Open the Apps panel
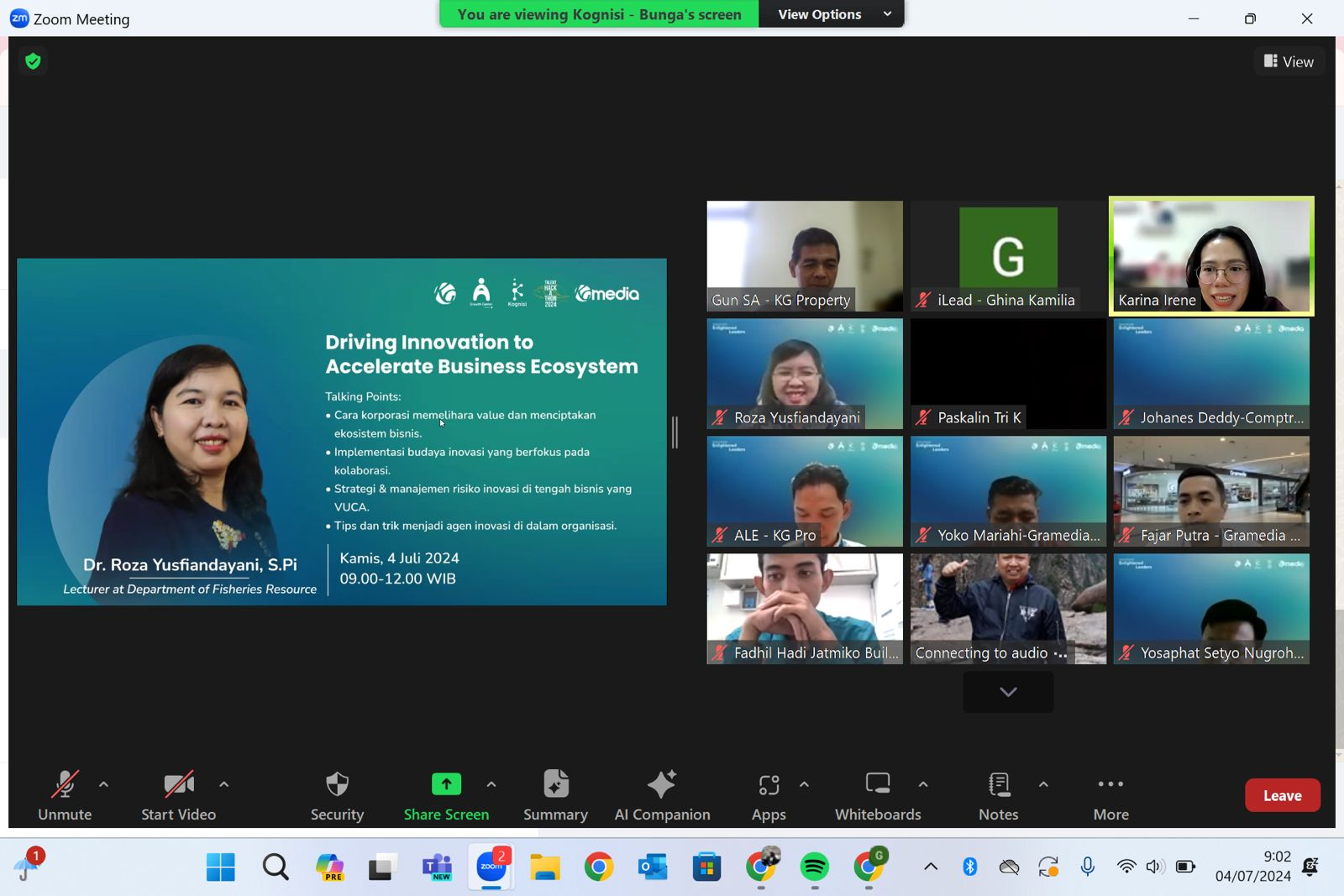 (769, 795)
